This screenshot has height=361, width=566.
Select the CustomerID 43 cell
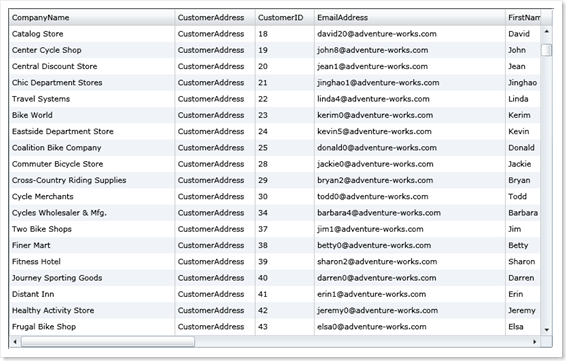[x=285, y=327]
